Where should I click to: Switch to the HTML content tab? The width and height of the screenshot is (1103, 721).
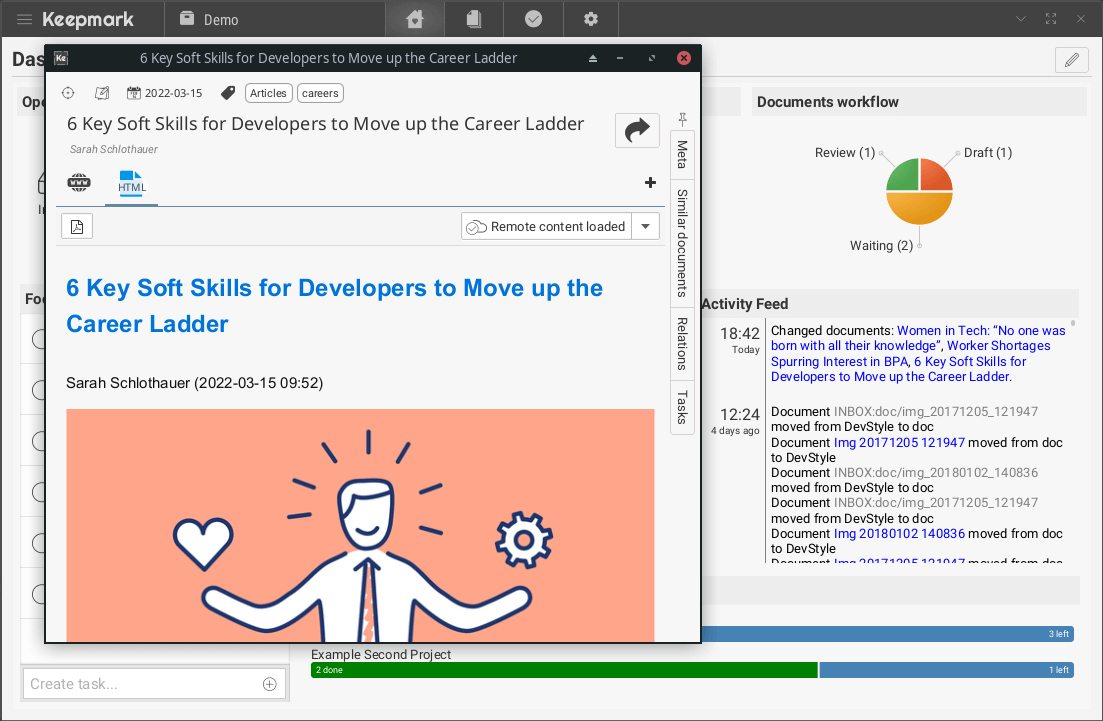132,183
